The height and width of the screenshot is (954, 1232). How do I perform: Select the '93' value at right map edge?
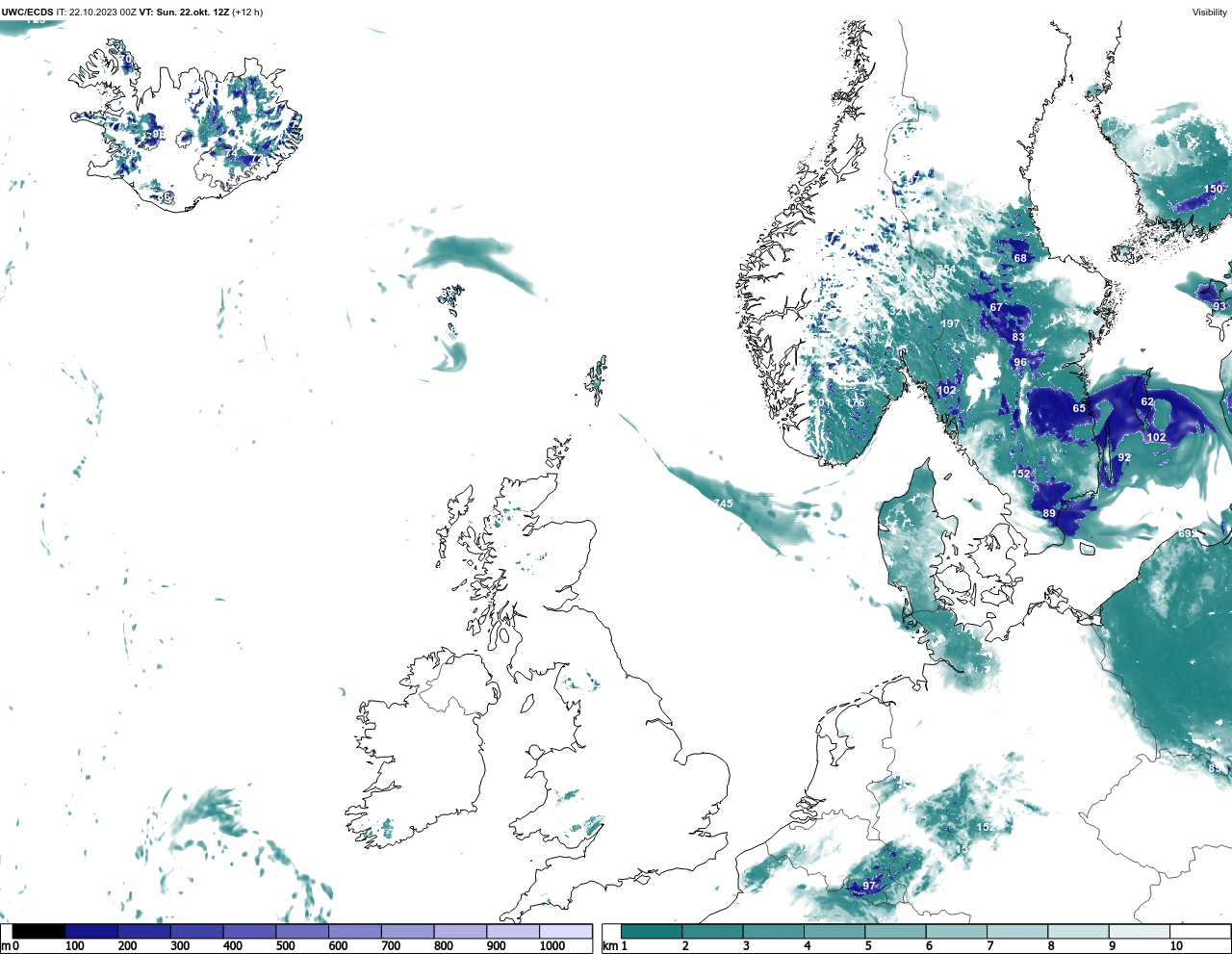[1219, 306]
